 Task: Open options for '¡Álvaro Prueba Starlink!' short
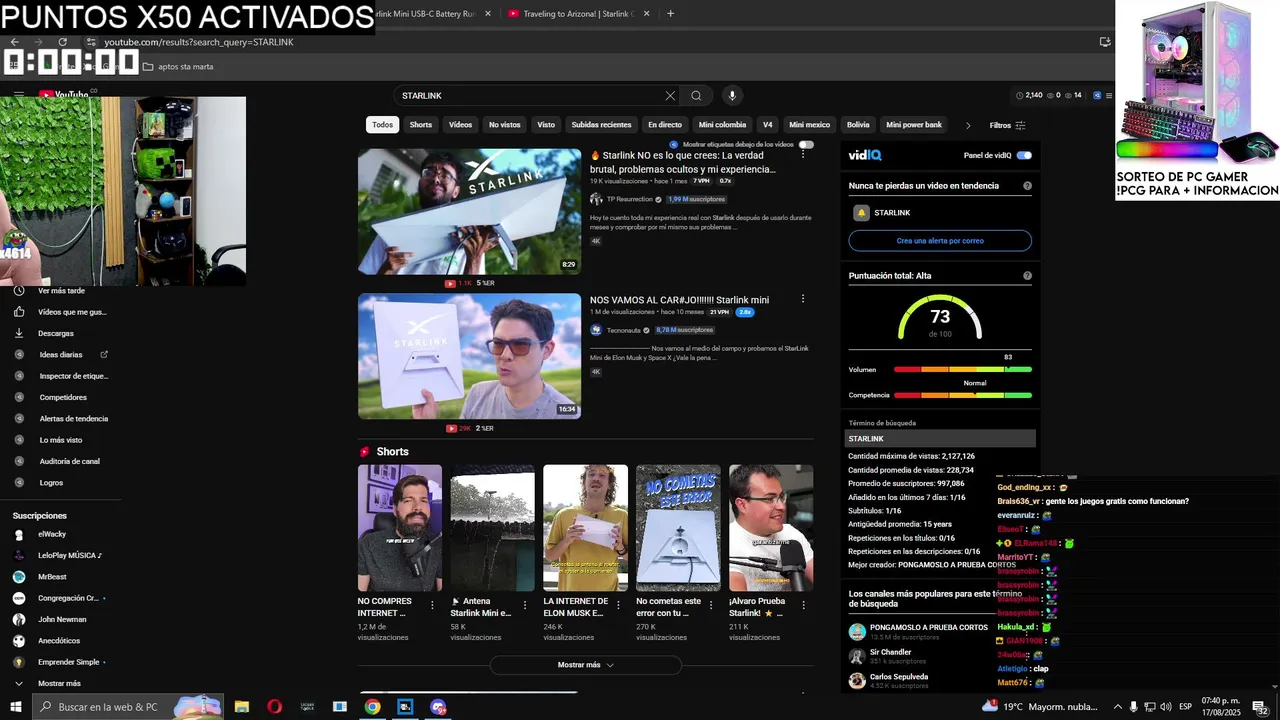804,606
